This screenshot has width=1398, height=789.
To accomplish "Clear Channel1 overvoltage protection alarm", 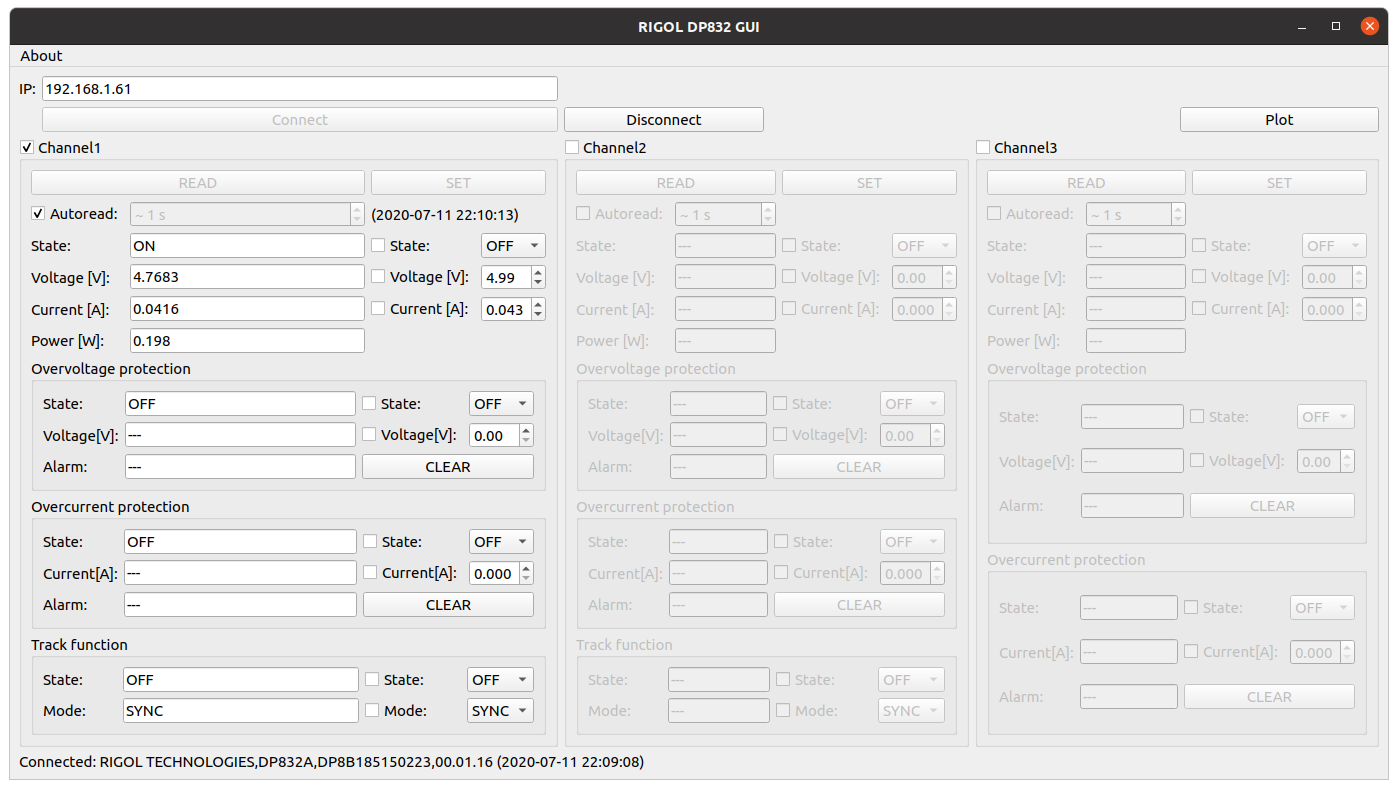I will [x=448, y=467].
